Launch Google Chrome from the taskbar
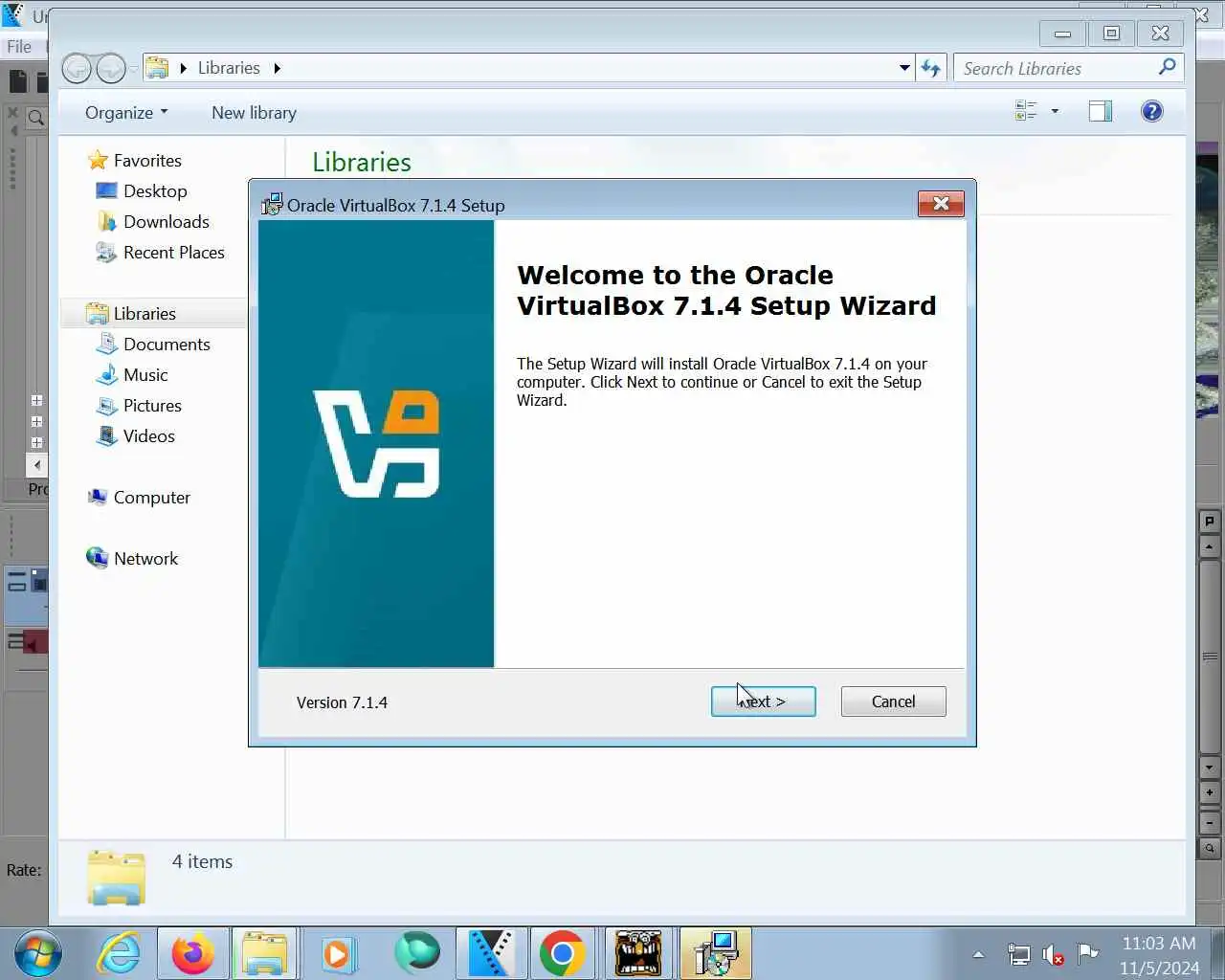The width and height of the screenshot is (1225, 980). coord(562,954)
